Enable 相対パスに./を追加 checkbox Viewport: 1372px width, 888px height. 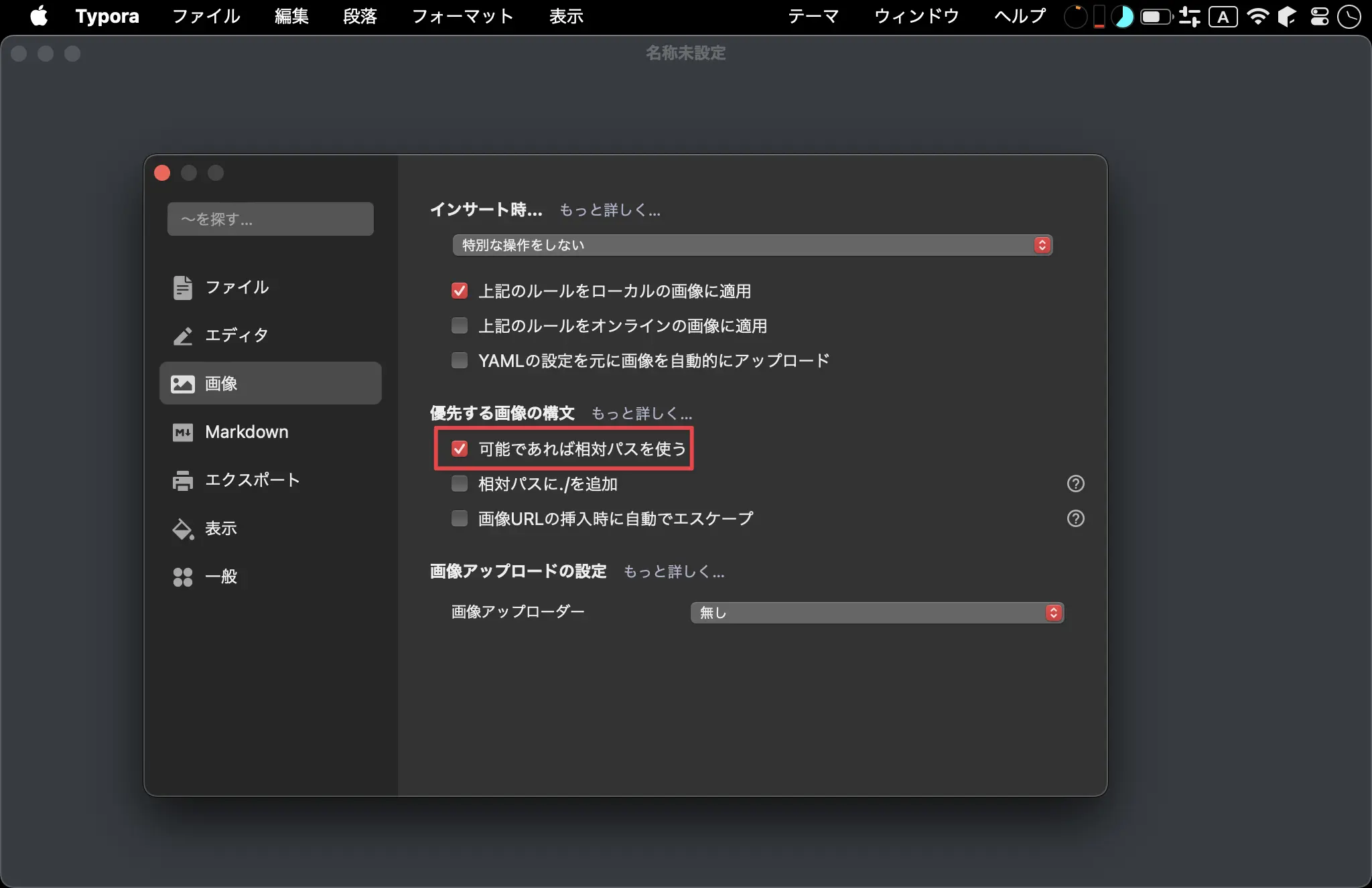click(460, 484)
